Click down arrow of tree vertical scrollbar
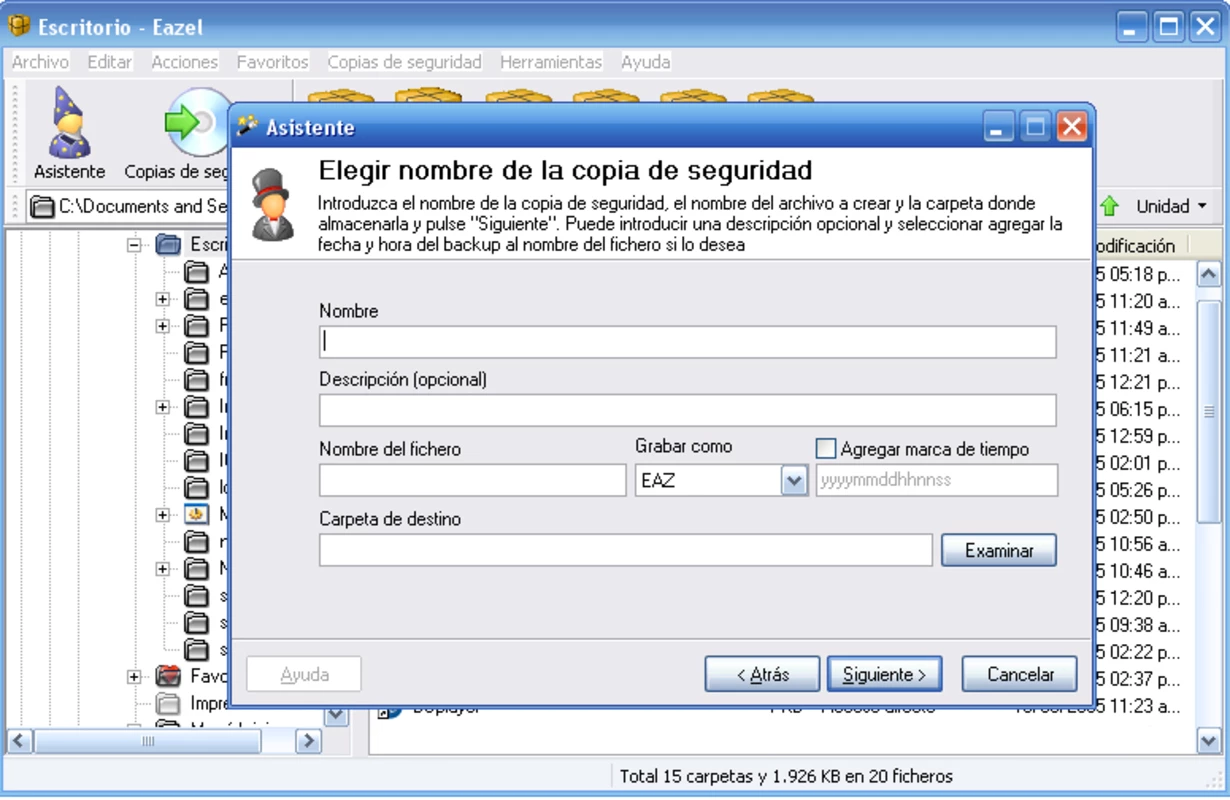 (336, 716)
